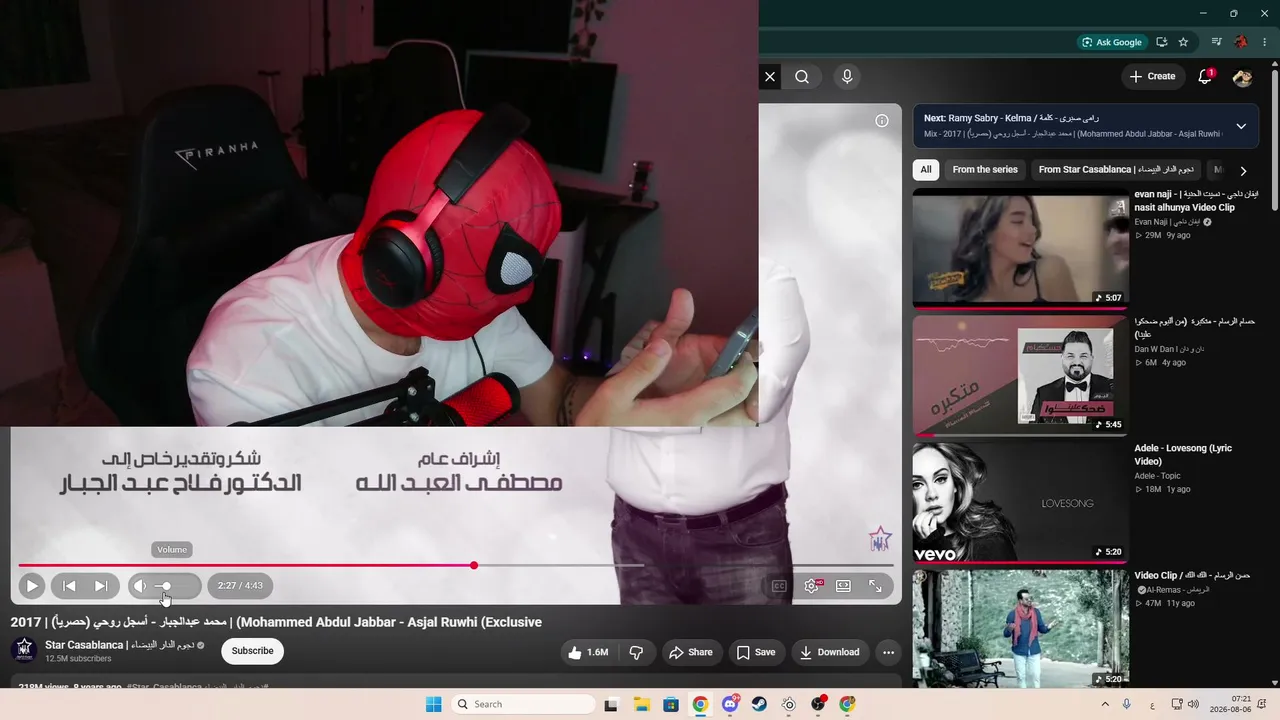Start voice search with the microphone
This screenshot has width=1280, height=720.
coord(848,76)
